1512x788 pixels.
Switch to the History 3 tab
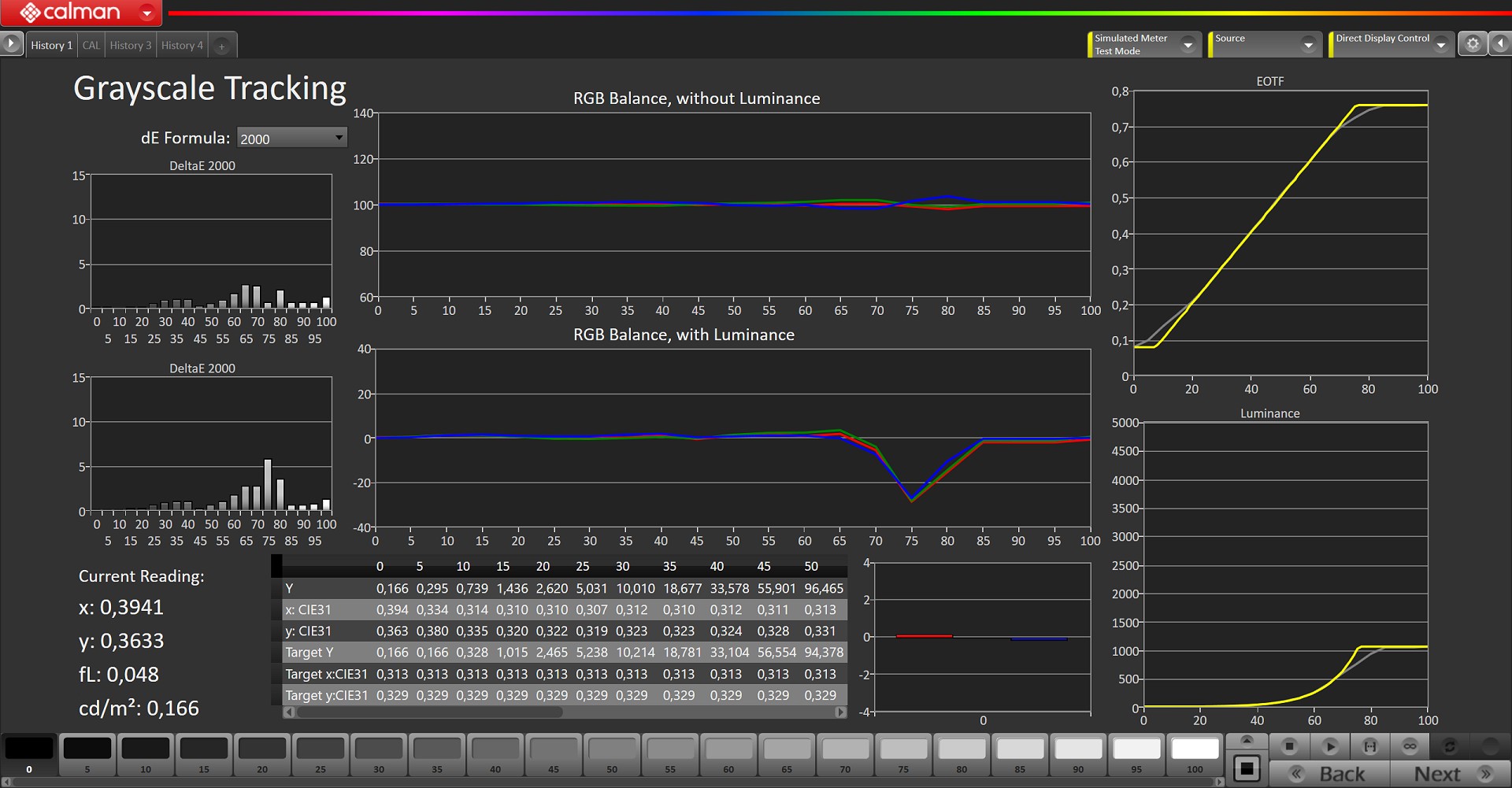pyautogui.click(x=131, y=46)
